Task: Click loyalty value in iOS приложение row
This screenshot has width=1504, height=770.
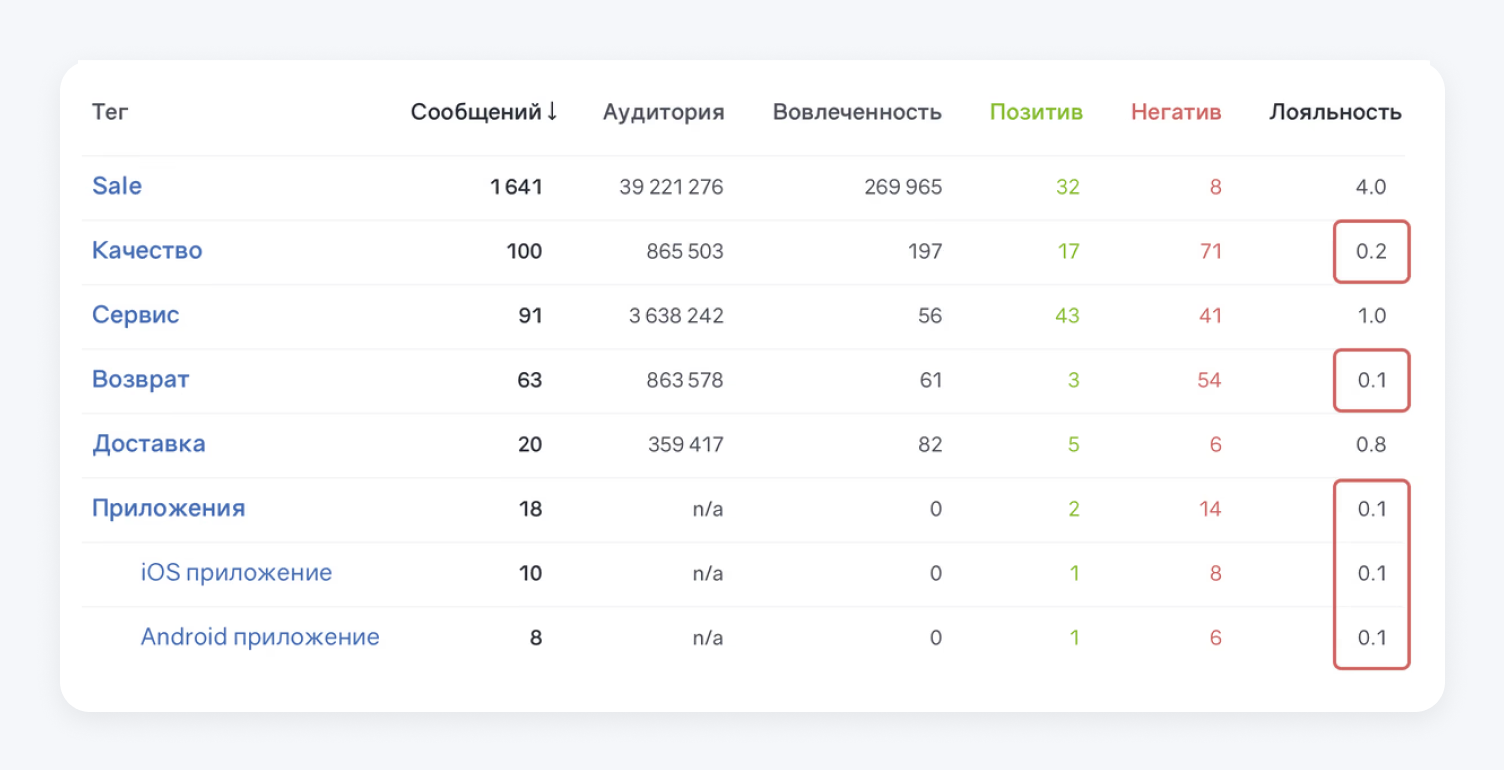Action: click(1372, 573)
